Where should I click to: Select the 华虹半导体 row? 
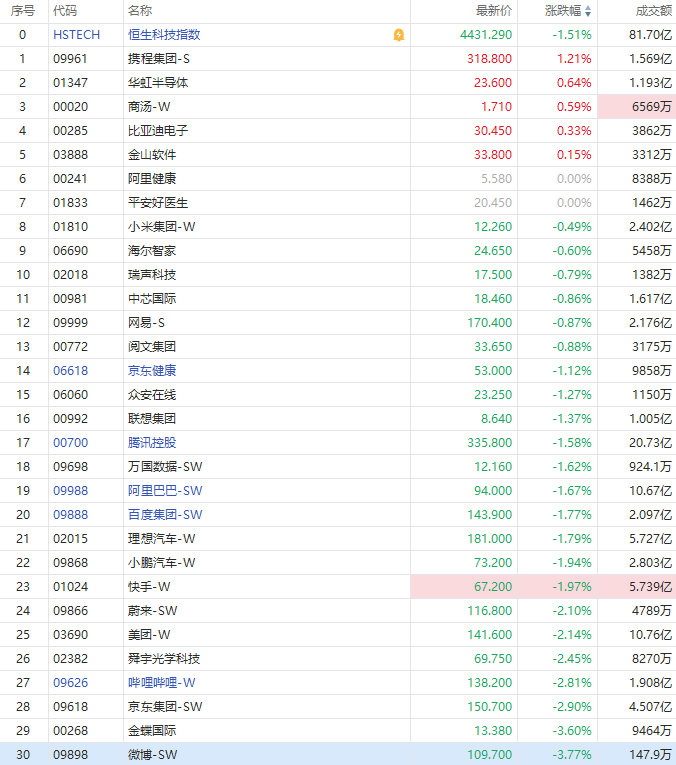click(338, 83)
